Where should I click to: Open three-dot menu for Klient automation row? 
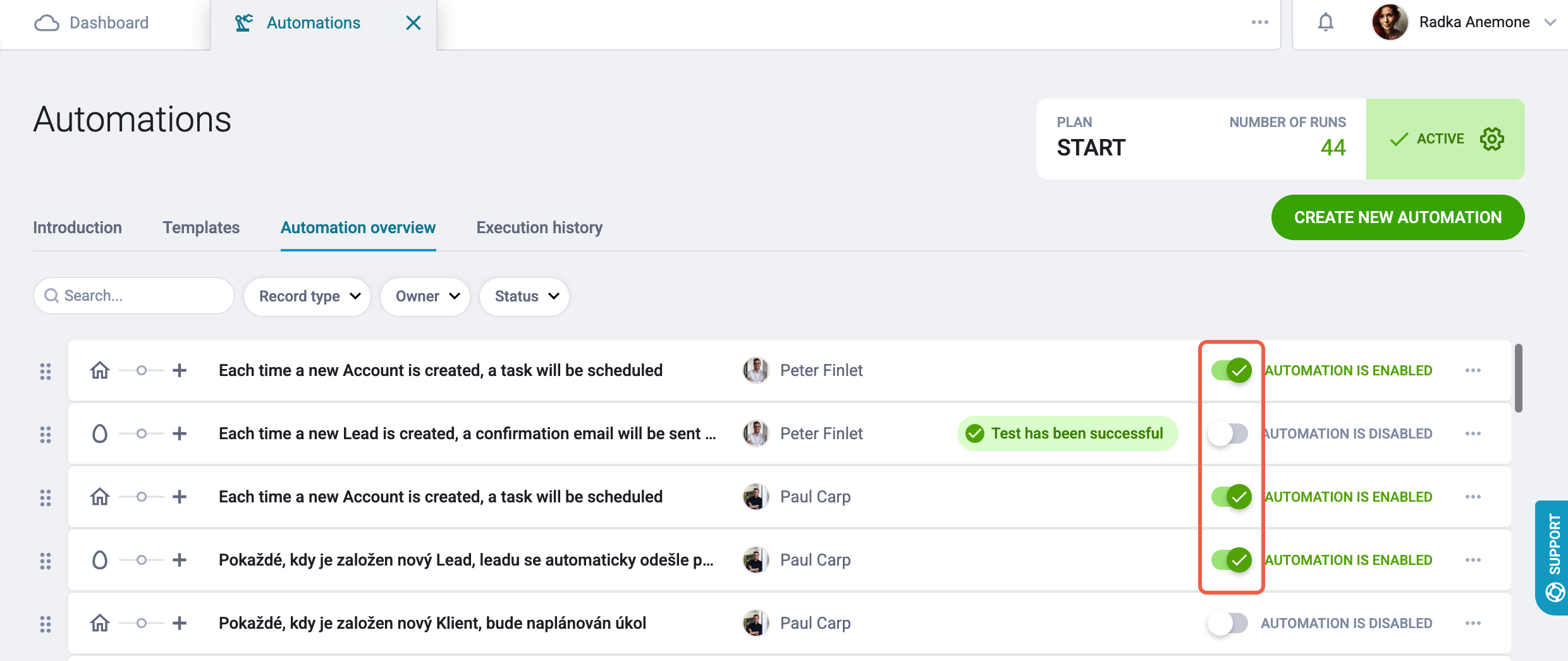tap(1473, 623)
